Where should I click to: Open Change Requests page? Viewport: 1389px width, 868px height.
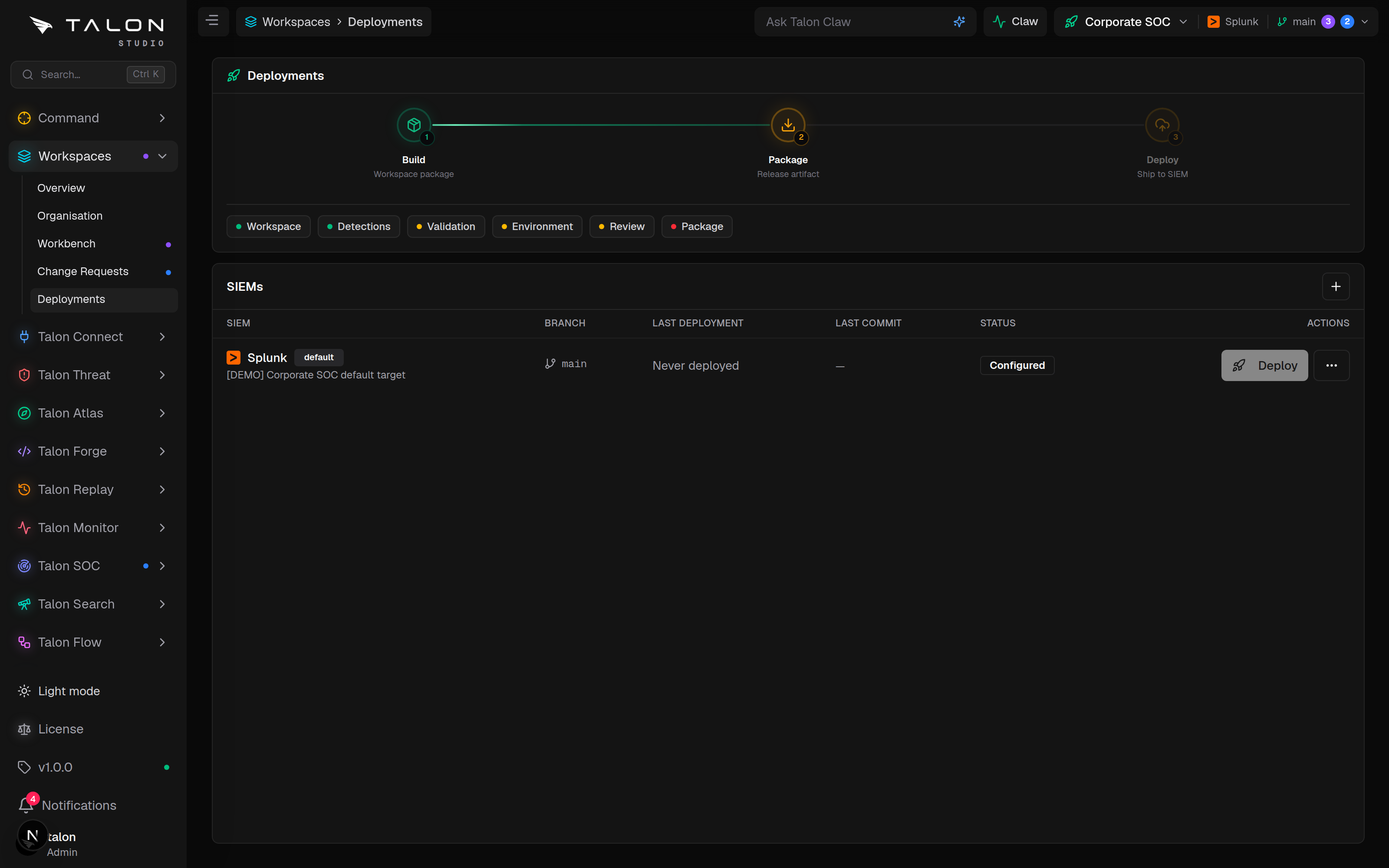tap(103, 272)
